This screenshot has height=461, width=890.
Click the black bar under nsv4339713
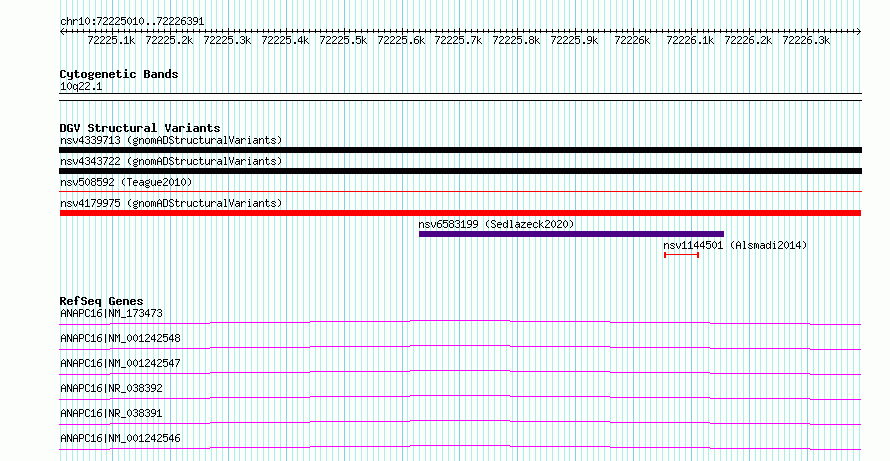tap(460, 150)
